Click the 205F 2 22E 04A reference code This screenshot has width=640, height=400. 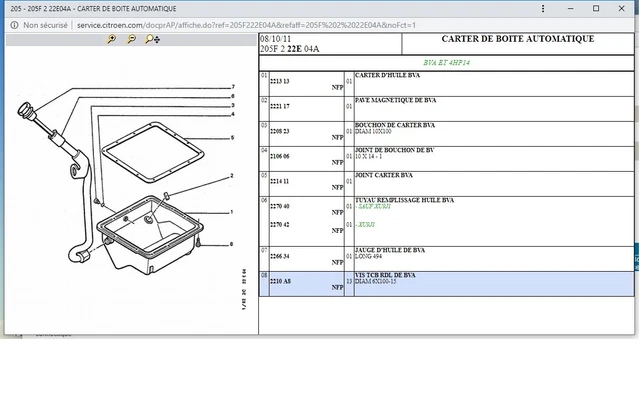click(x=290, y=49)
